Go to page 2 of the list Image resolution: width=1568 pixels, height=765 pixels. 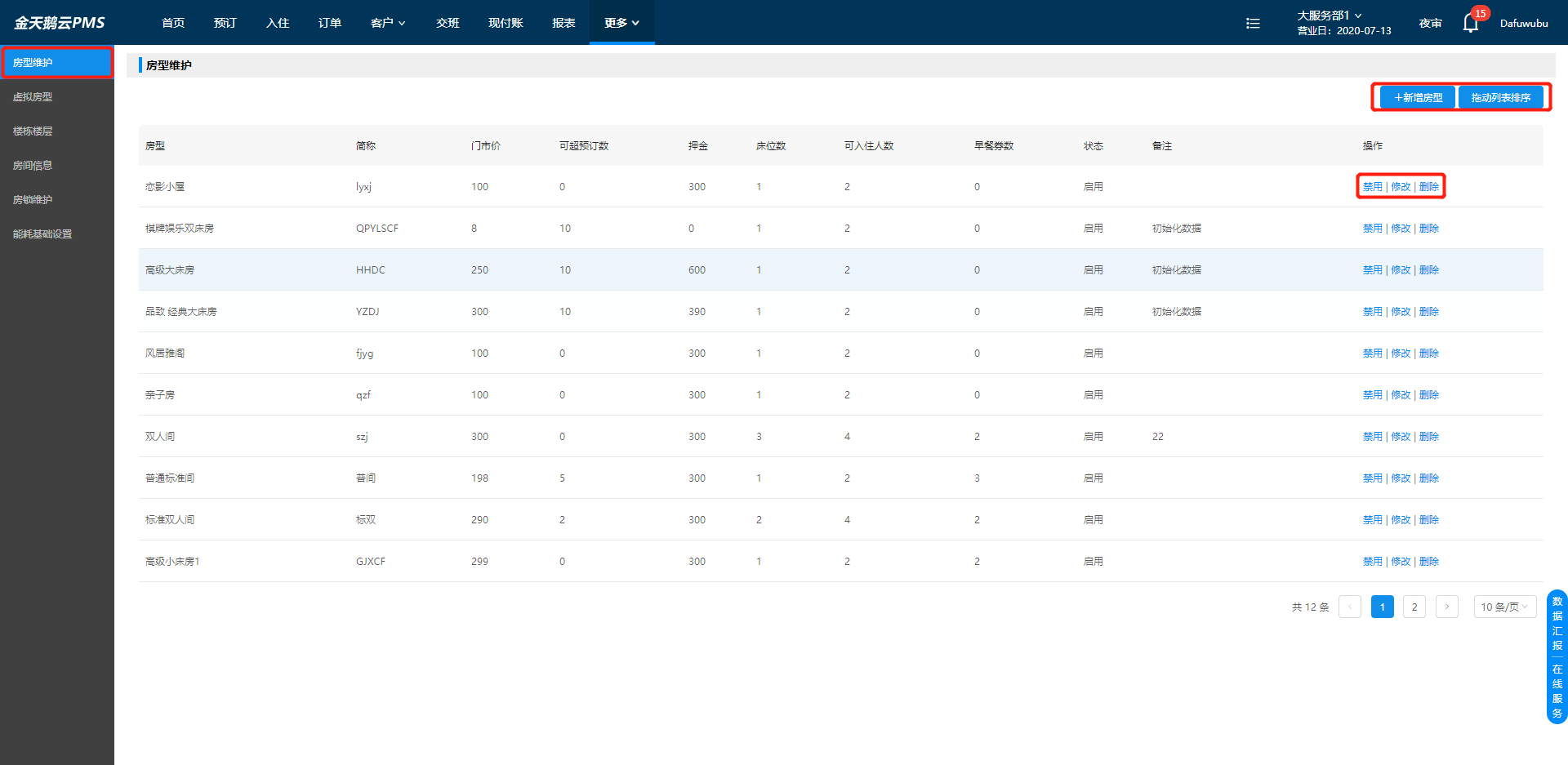tap(1414, 607)
